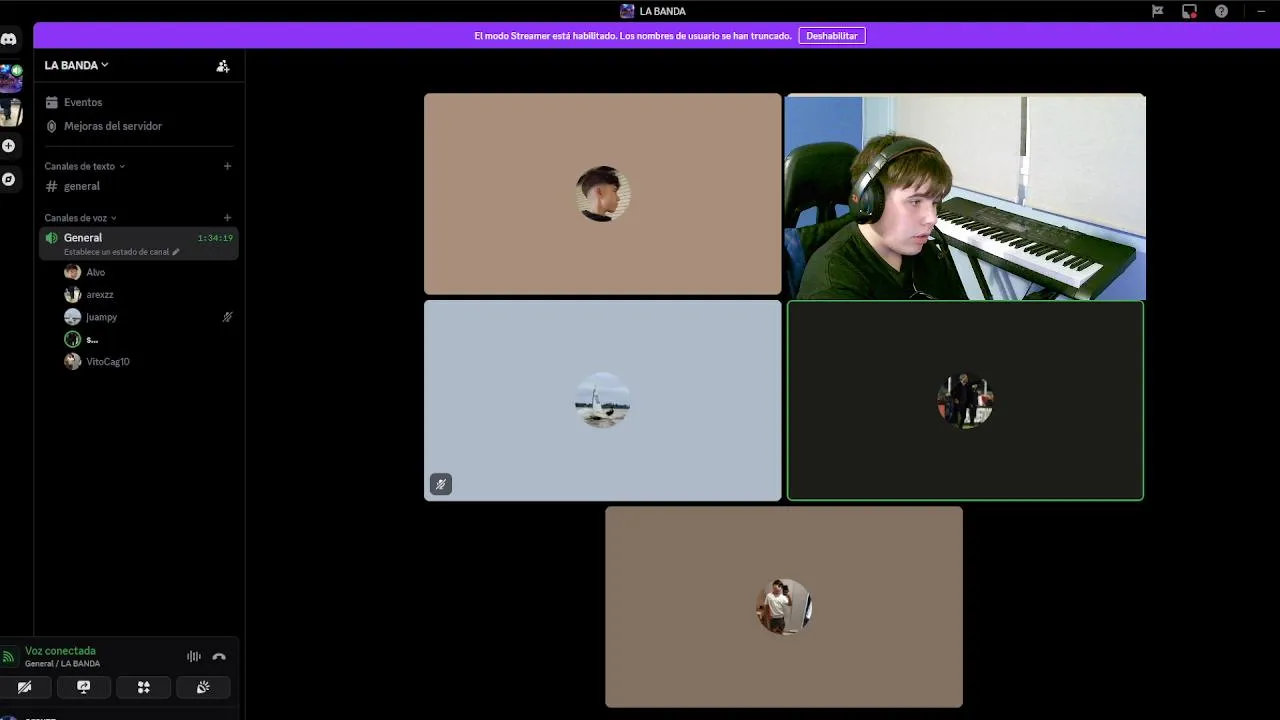Click the Voz conectada status text
1280x720 pixels.
click(x=60, y=651)
